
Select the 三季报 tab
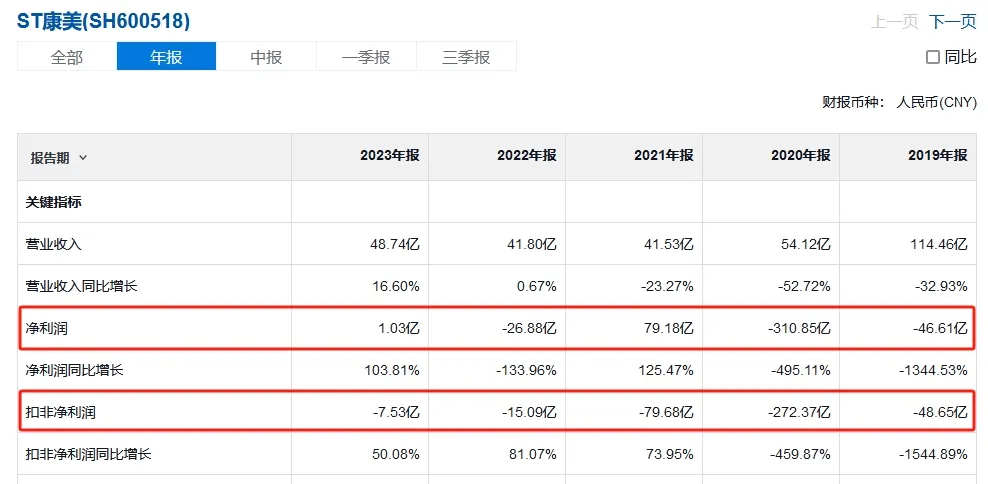466,57
